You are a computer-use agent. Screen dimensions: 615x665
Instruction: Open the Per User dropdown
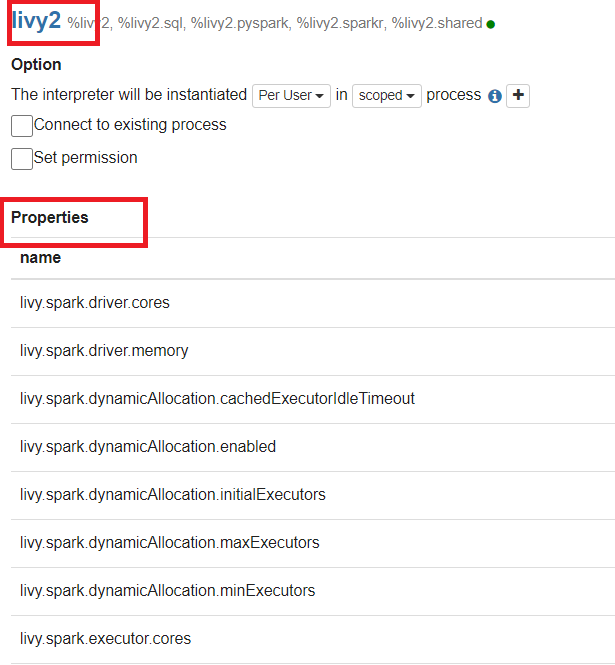[x=291, y=96]
